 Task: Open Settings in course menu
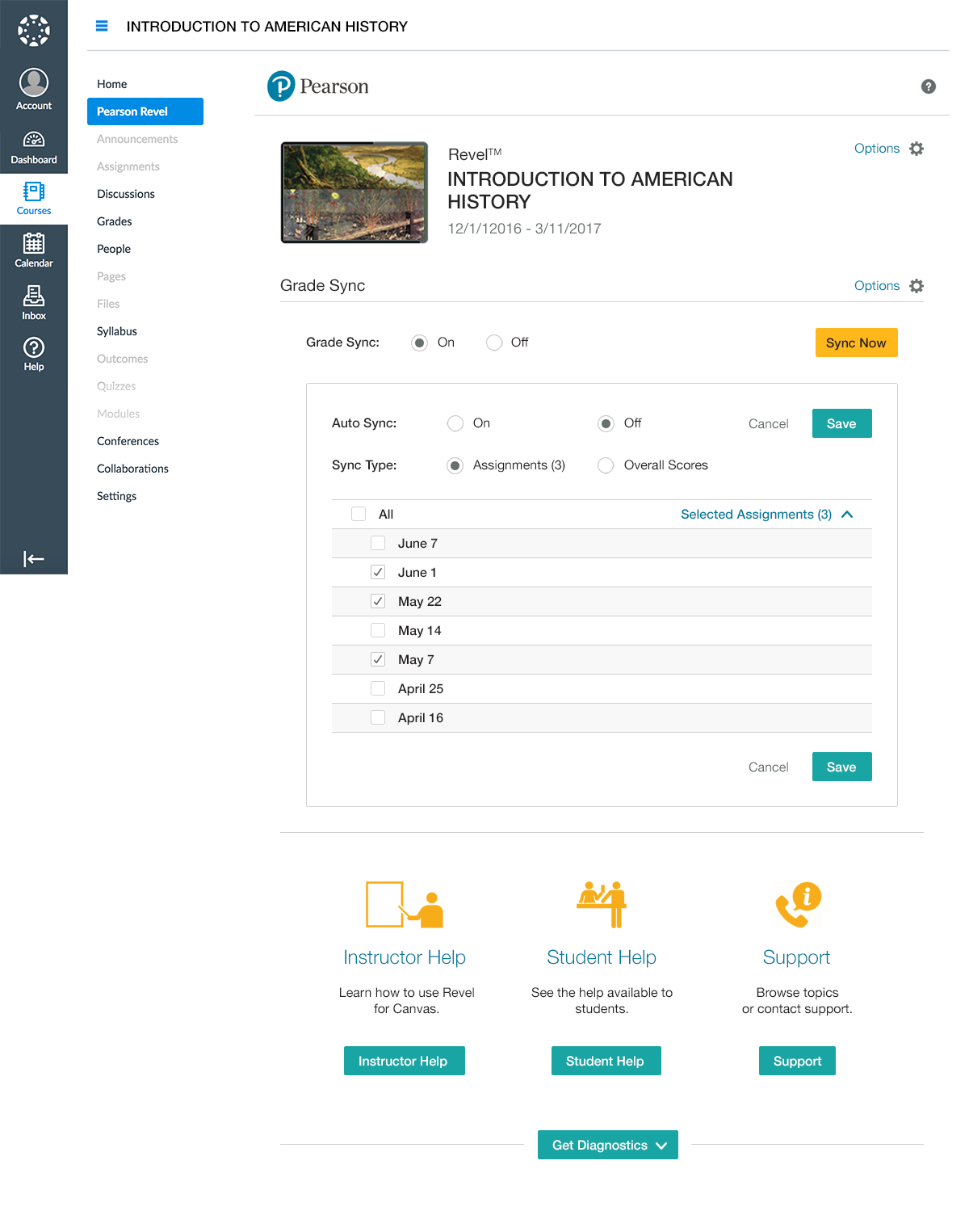click(116, 496)
